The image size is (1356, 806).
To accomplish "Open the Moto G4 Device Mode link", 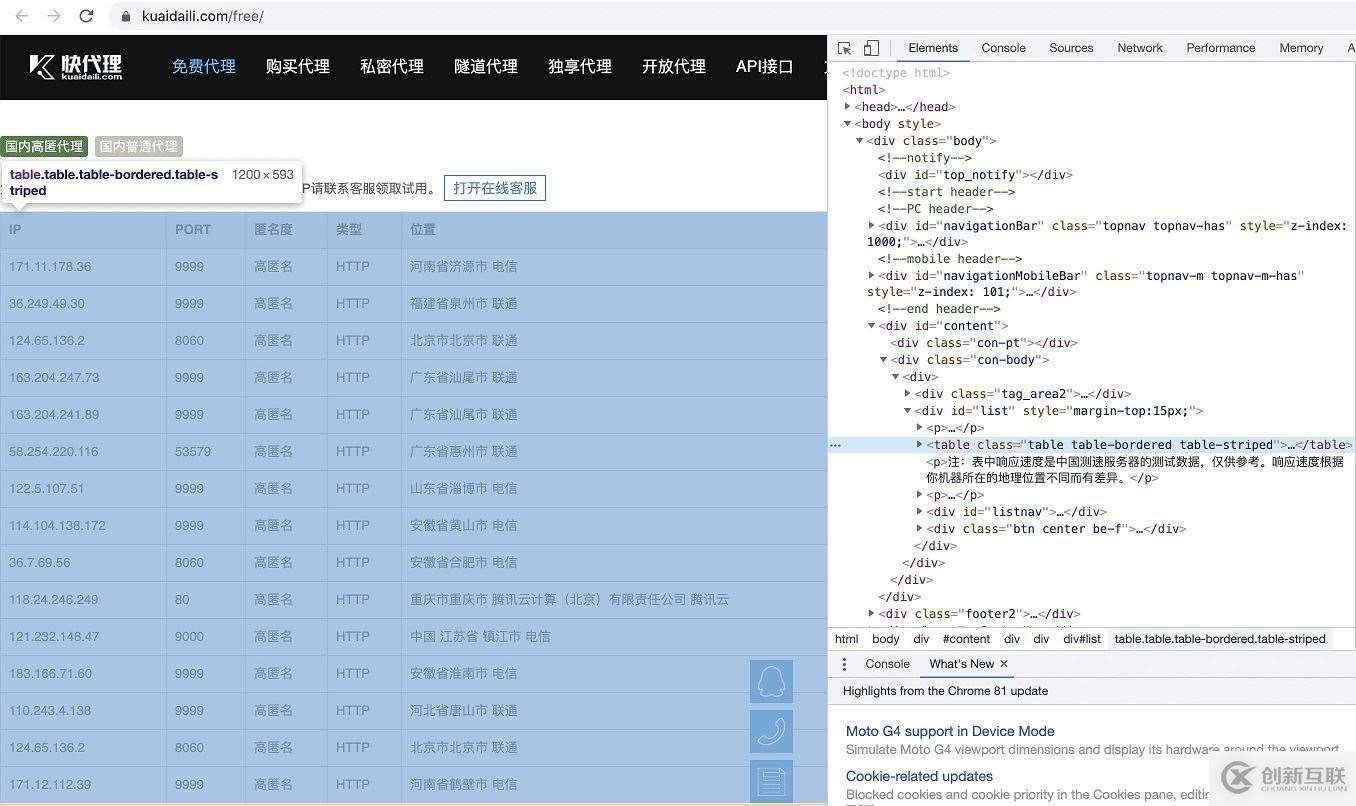I will tap(949, 731).
